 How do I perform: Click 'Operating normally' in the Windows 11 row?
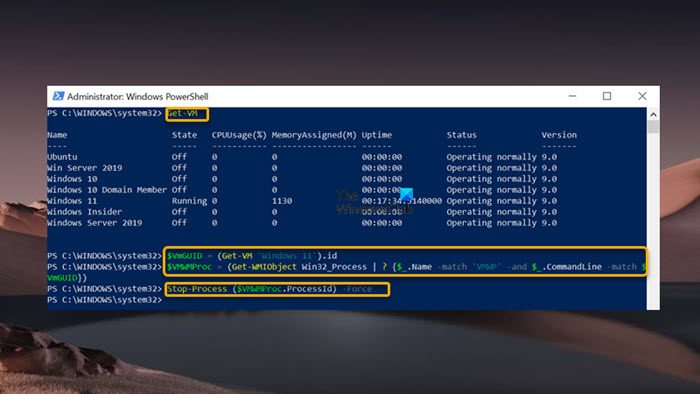click(x=492, y=201)
